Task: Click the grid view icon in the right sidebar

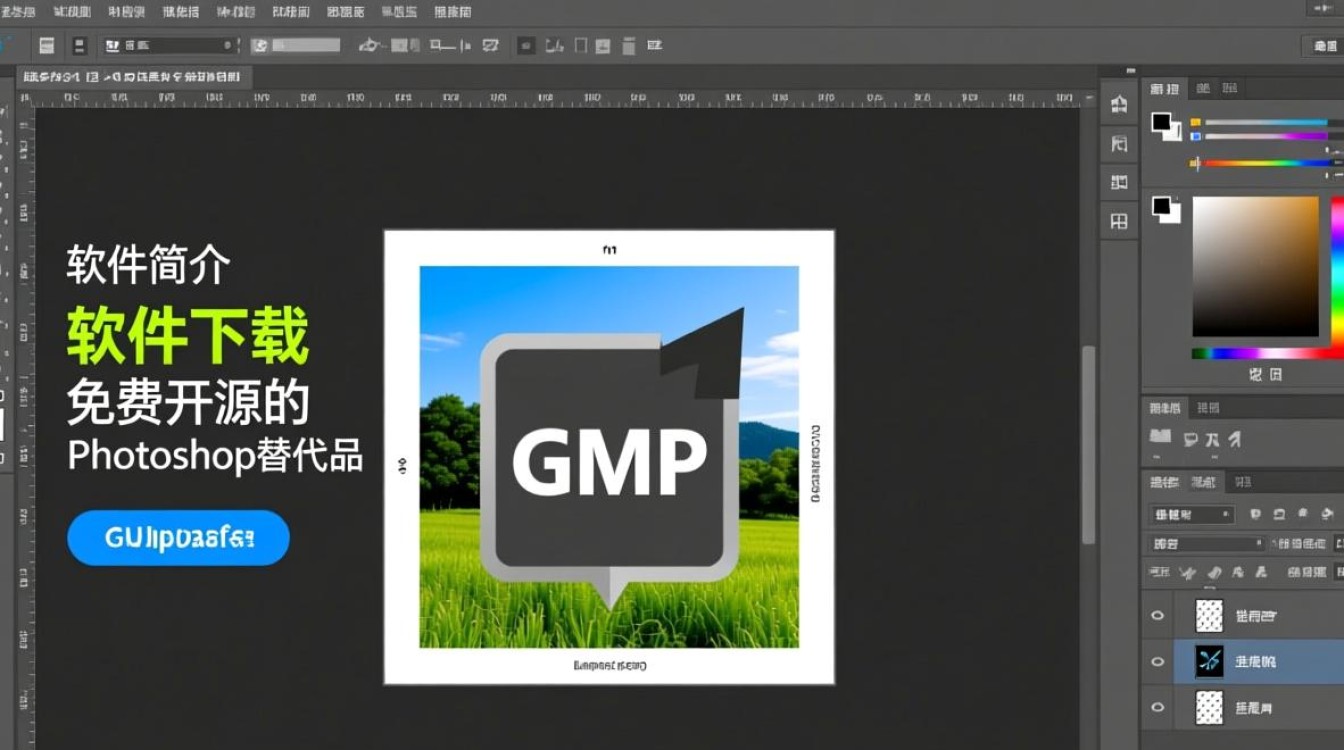Action: [x=1118, y=218]
